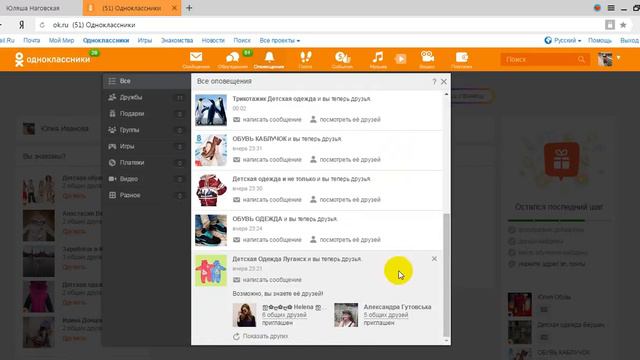Image resolution: width=640 pixels, height=360 pixels.
Task: View friends of ОБУВЬ ОДЕЖДА
Action: 345,240
